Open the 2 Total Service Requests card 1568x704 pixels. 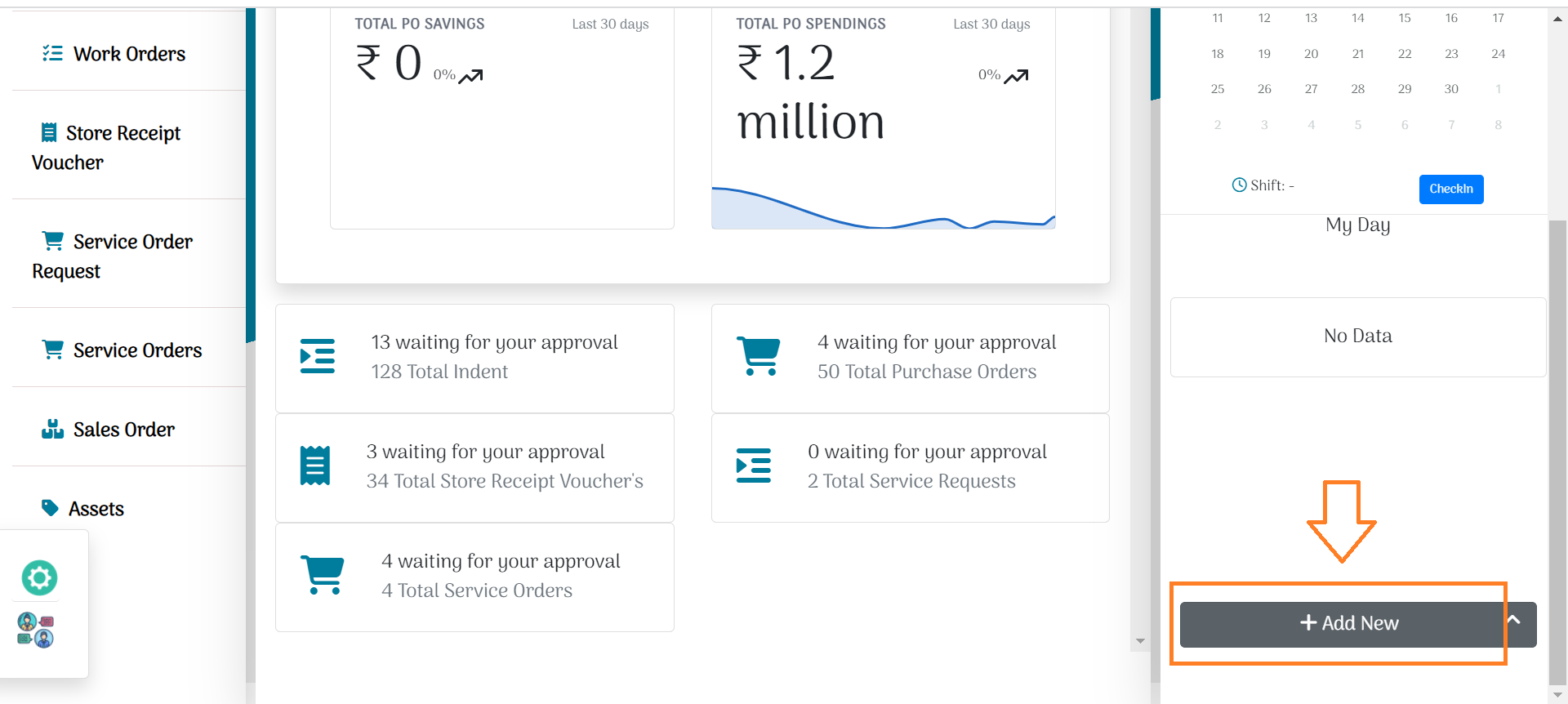pos(910,468)
